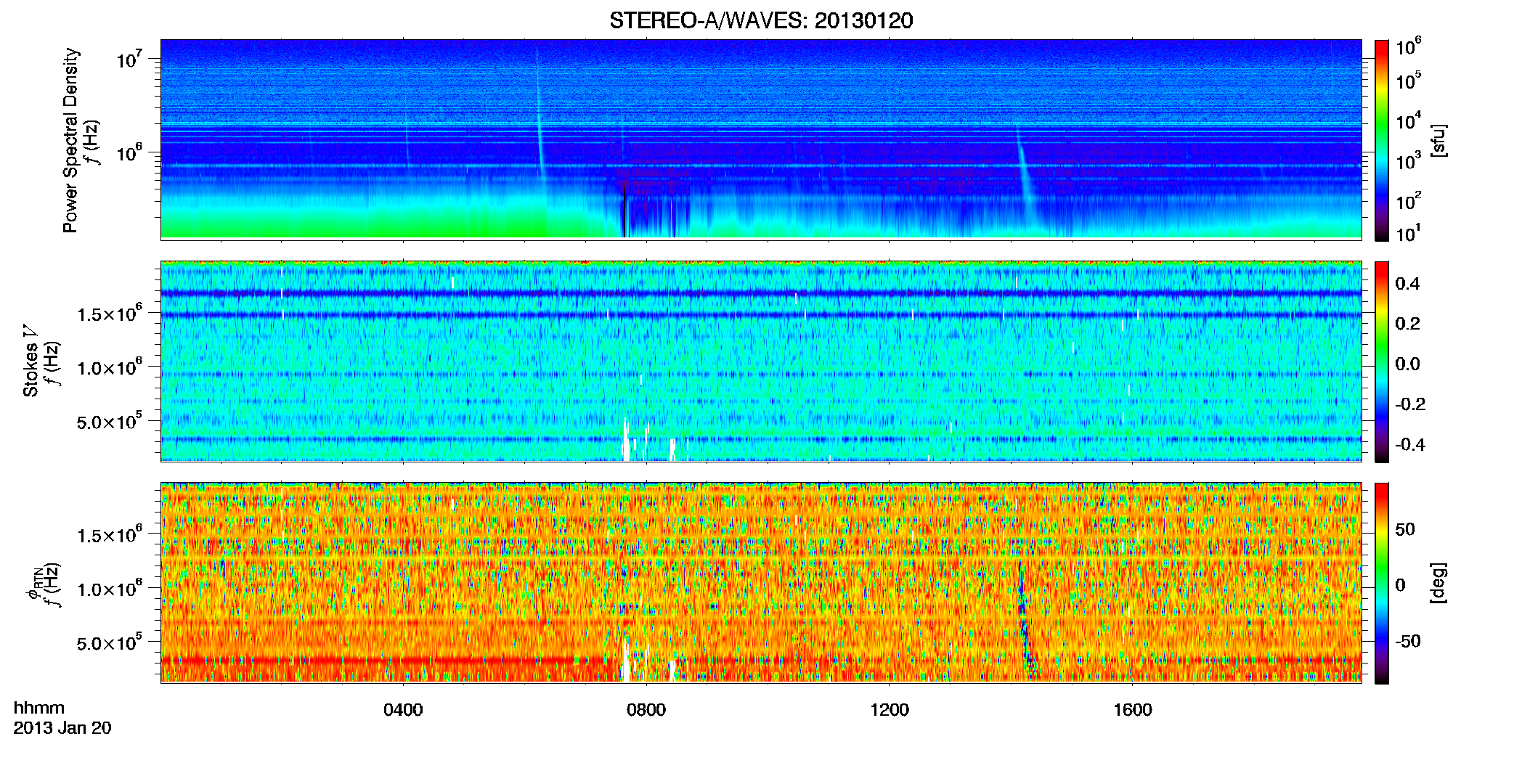Click the sfu power spectral density colorbar
1522x784 pixels.
[x=1382, y=140]
